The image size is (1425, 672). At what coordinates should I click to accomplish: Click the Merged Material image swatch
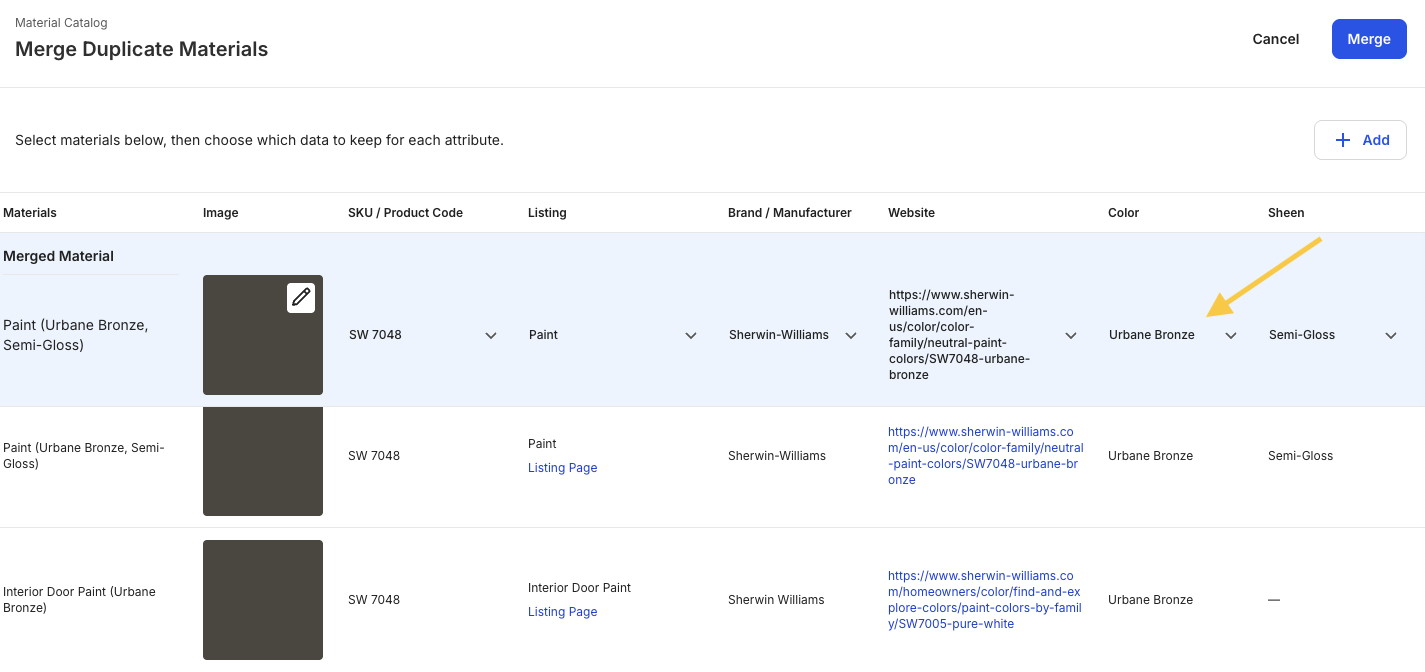pyautogui.click(x=263, y=335)
